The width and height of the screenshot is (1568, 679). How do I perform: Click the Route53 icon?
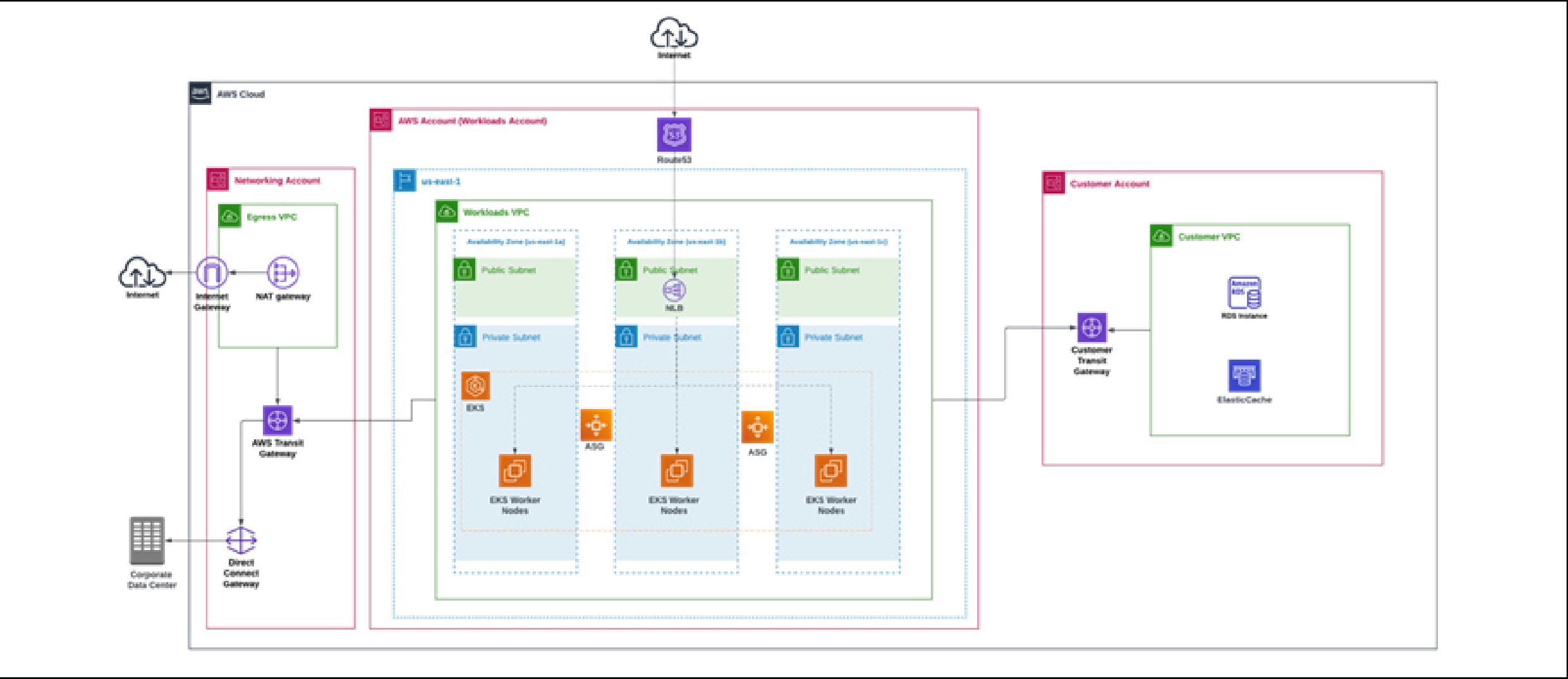tap(674, 135)
